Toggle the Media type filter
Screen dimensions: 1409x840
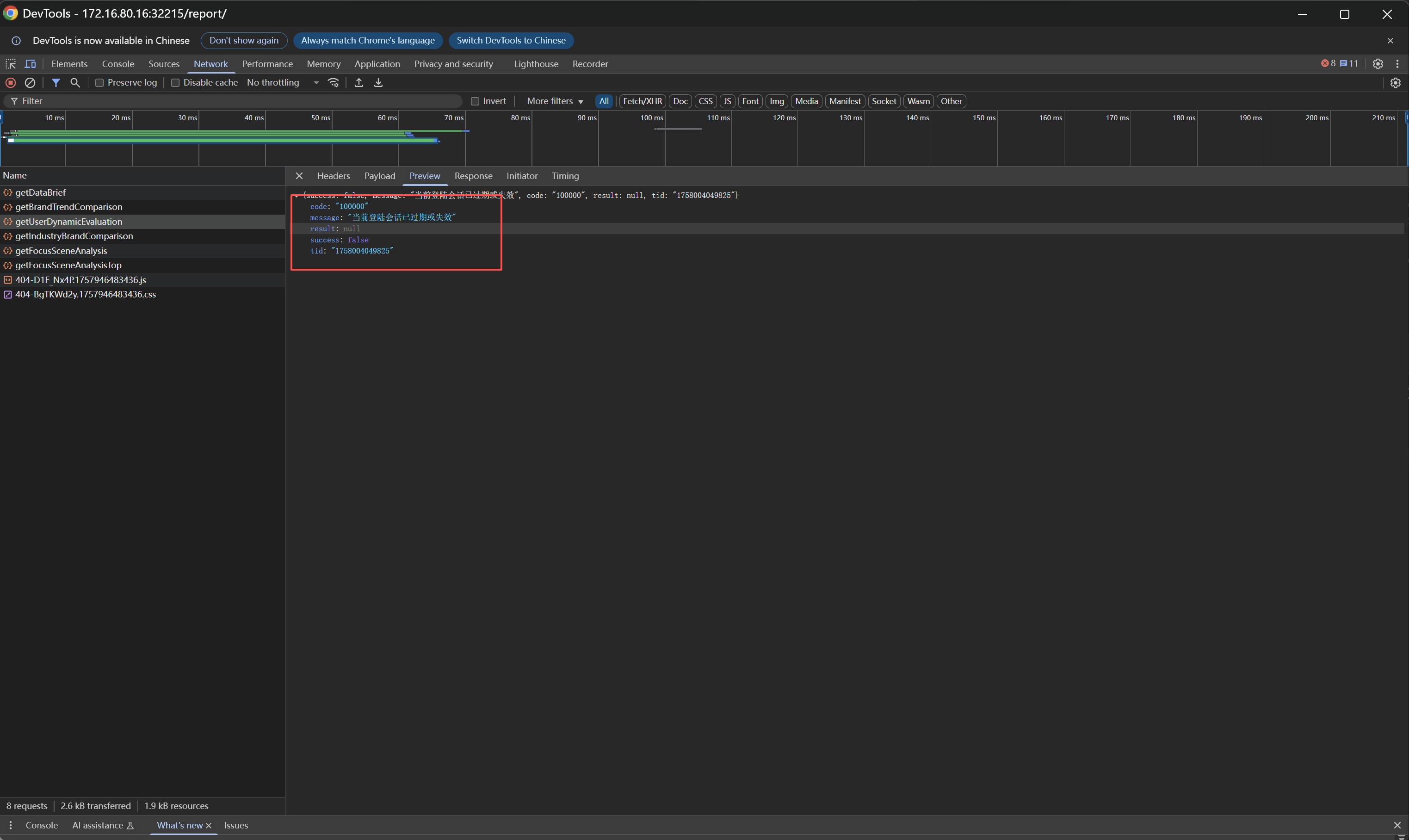(x=807, y=101)
